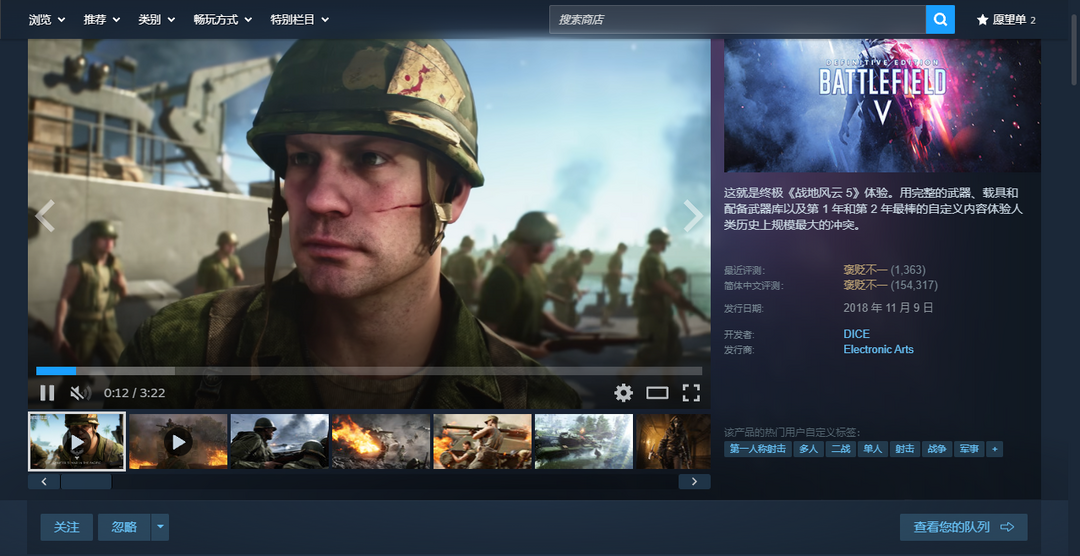
Task: Click the 忽略 ignore button
Action: pyautogui.click(x=124, y=527)
